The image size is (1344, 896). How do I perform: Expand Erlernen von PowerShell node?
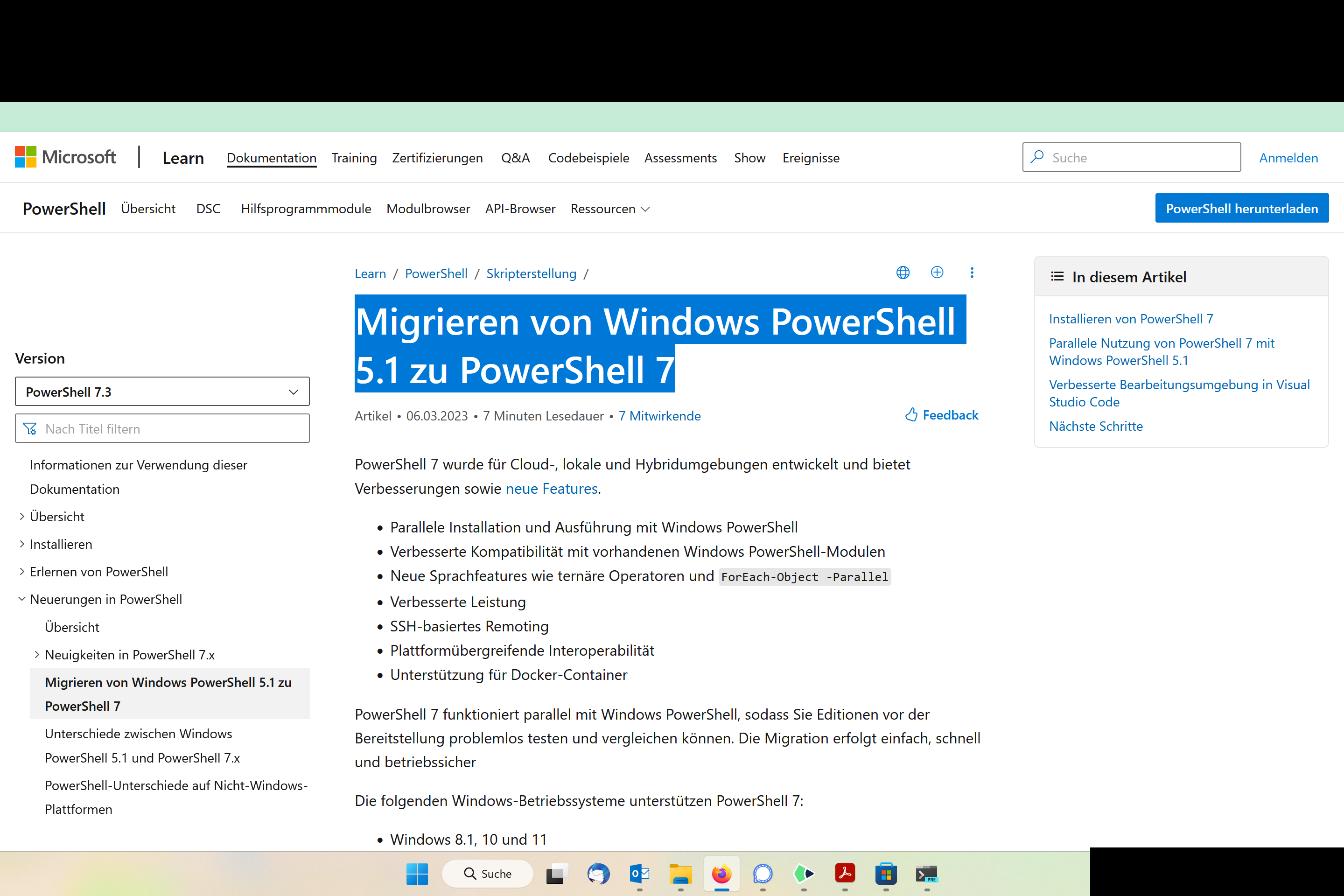(x=22, y=571)
